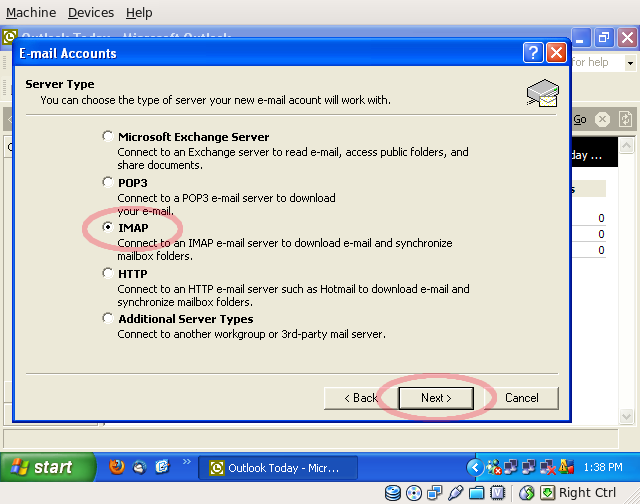Click the Next button in the wizard
The height and width of the screenshot is (504, 640).
pos(436,398)
